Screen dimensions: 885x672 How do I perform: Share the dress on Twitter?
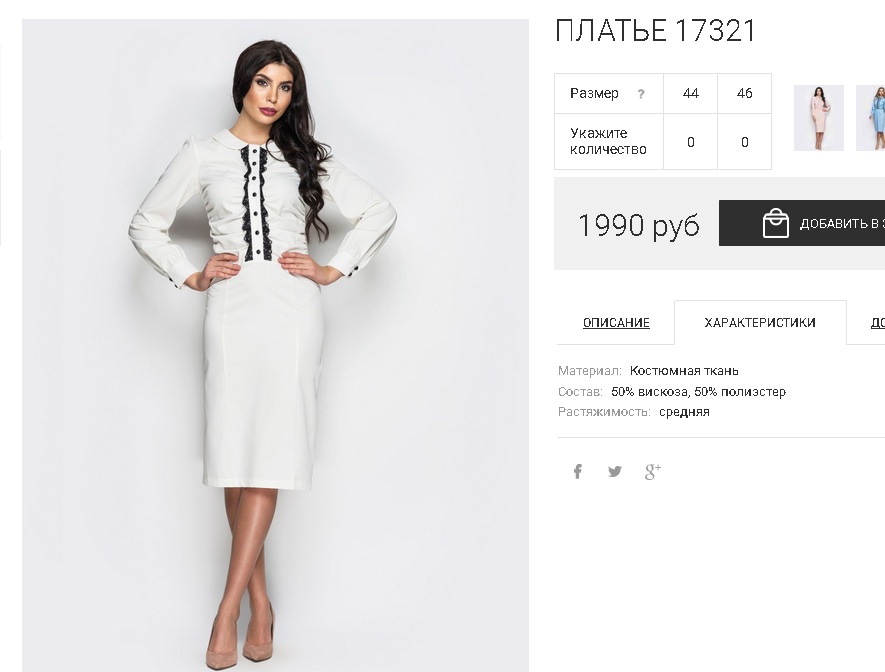[615, 471]
